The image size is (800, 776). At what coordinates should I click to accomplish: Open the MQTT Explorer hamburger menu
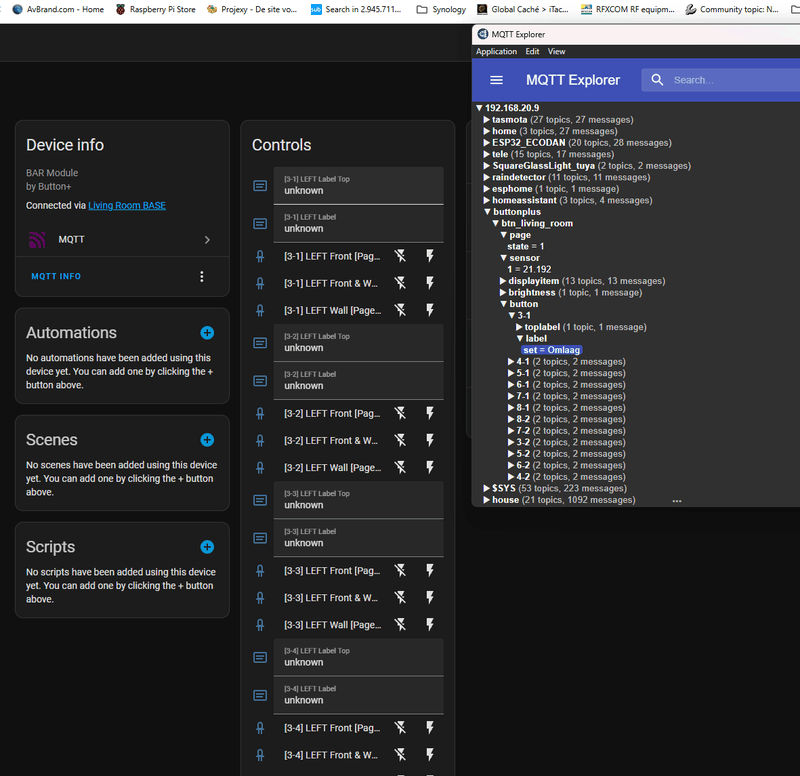496,80
